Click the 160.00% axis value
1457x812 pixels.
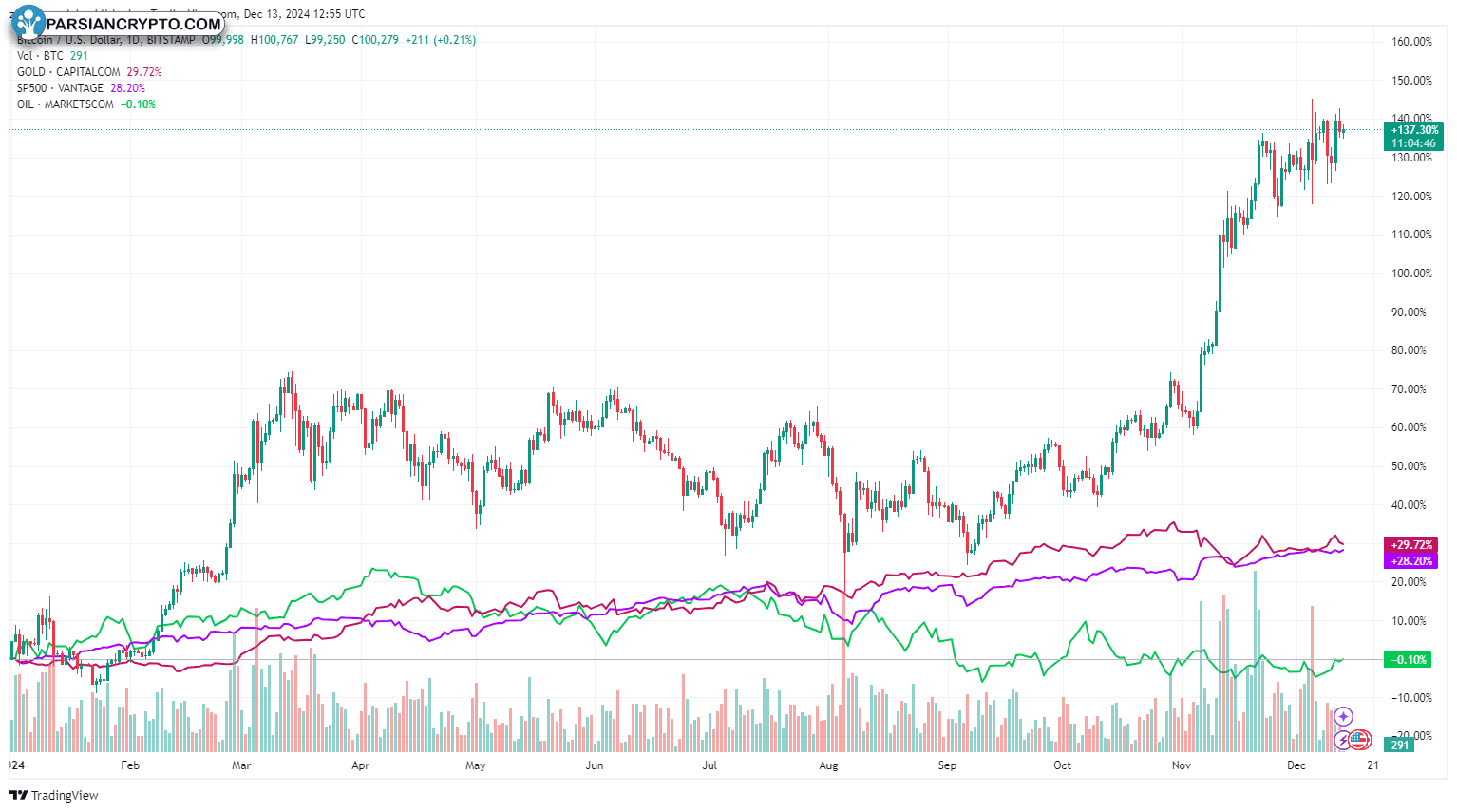[x=1411, y=42]
